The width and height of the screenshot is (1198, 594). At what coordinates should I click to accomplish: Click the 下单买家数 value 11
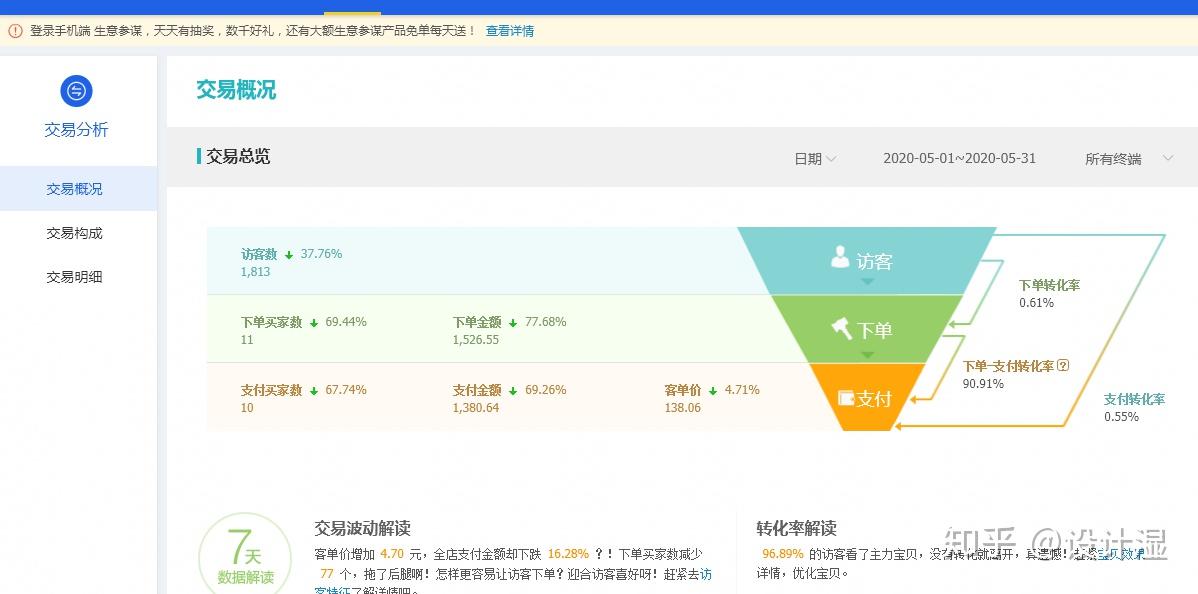(x=247, y=339)
